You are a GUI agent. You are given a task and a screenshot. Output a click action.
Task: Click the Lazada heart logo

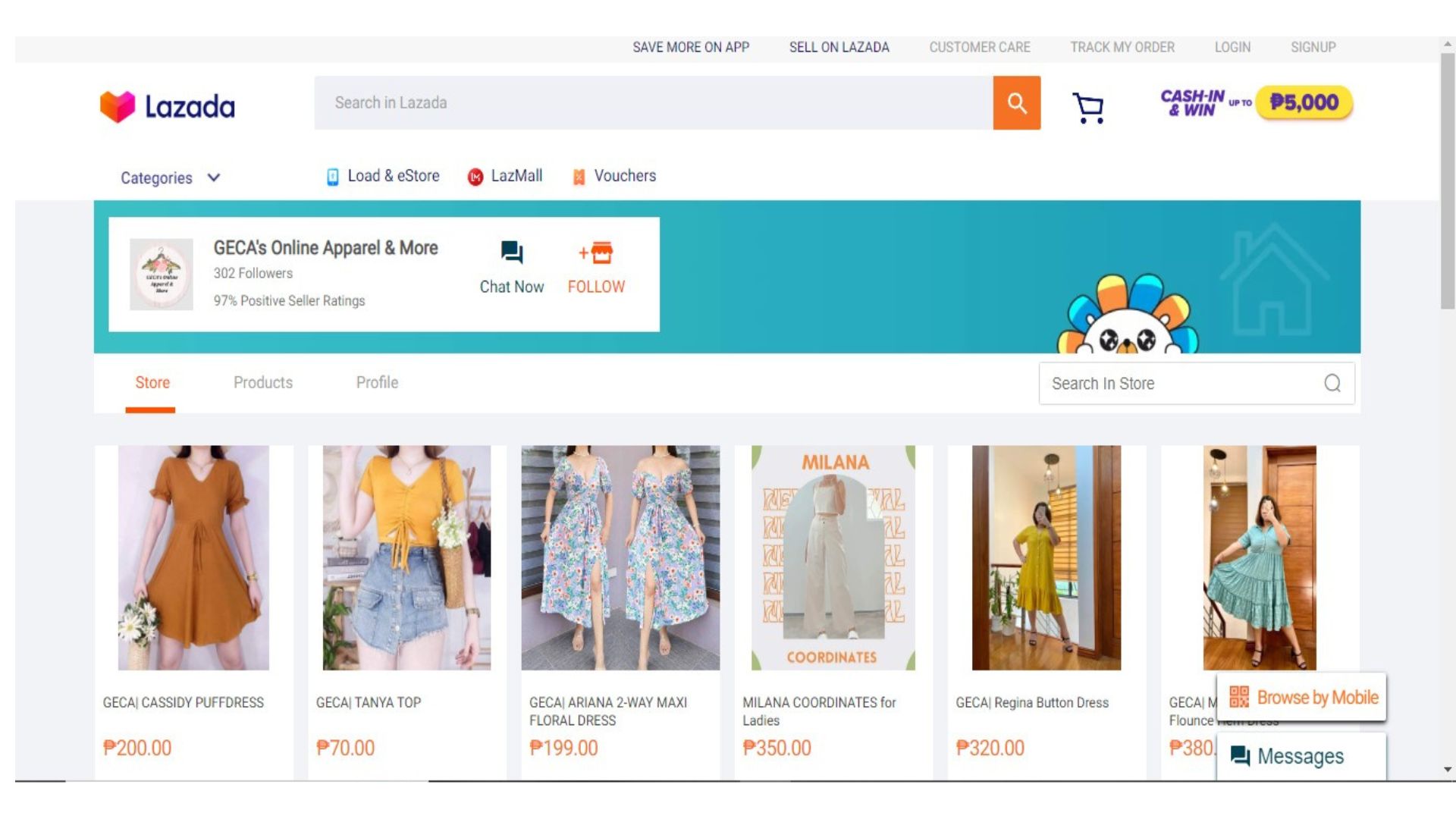coord(118,107)
